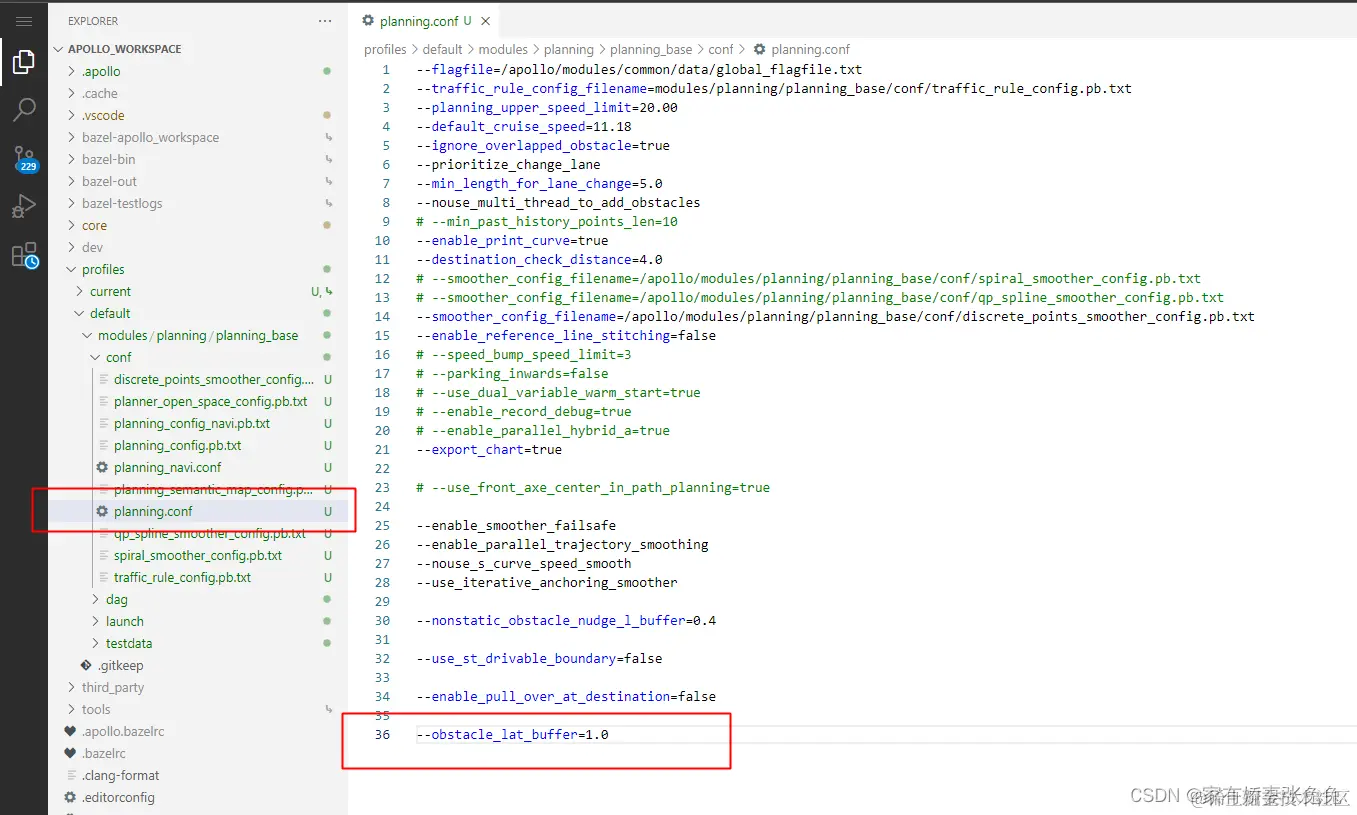Open planner_open_space_config.pb.txt file
This screenshot has width=1357, height=815.
click(x=211, y=401)
